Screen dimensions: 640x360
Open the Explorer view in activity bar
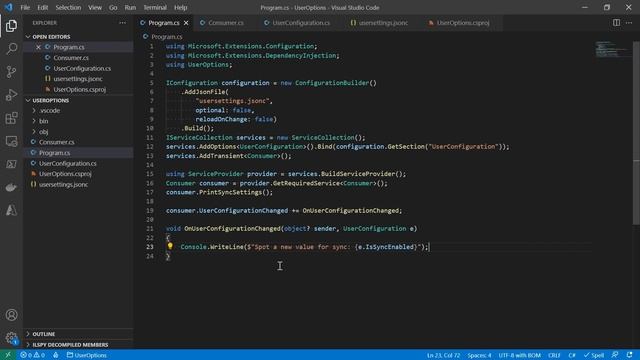[x=11, y=26]
